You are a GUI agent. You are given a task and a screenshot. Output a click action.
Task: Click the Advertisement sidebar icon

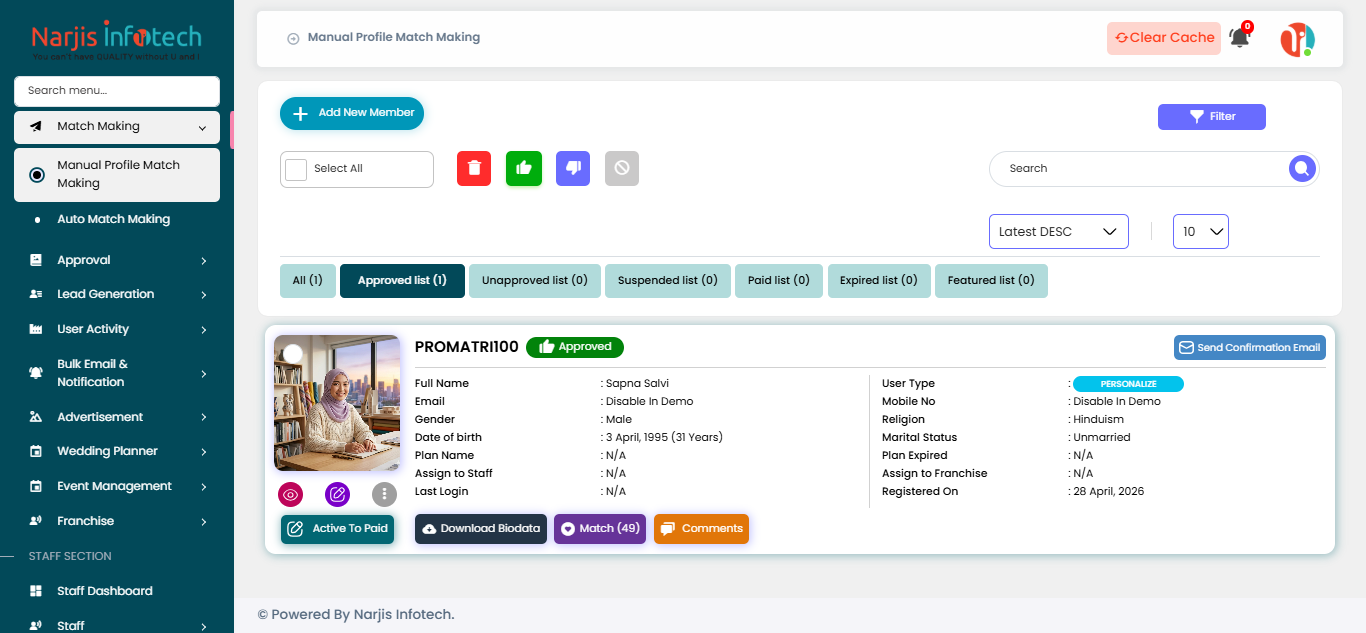click(x=36, y=417)
